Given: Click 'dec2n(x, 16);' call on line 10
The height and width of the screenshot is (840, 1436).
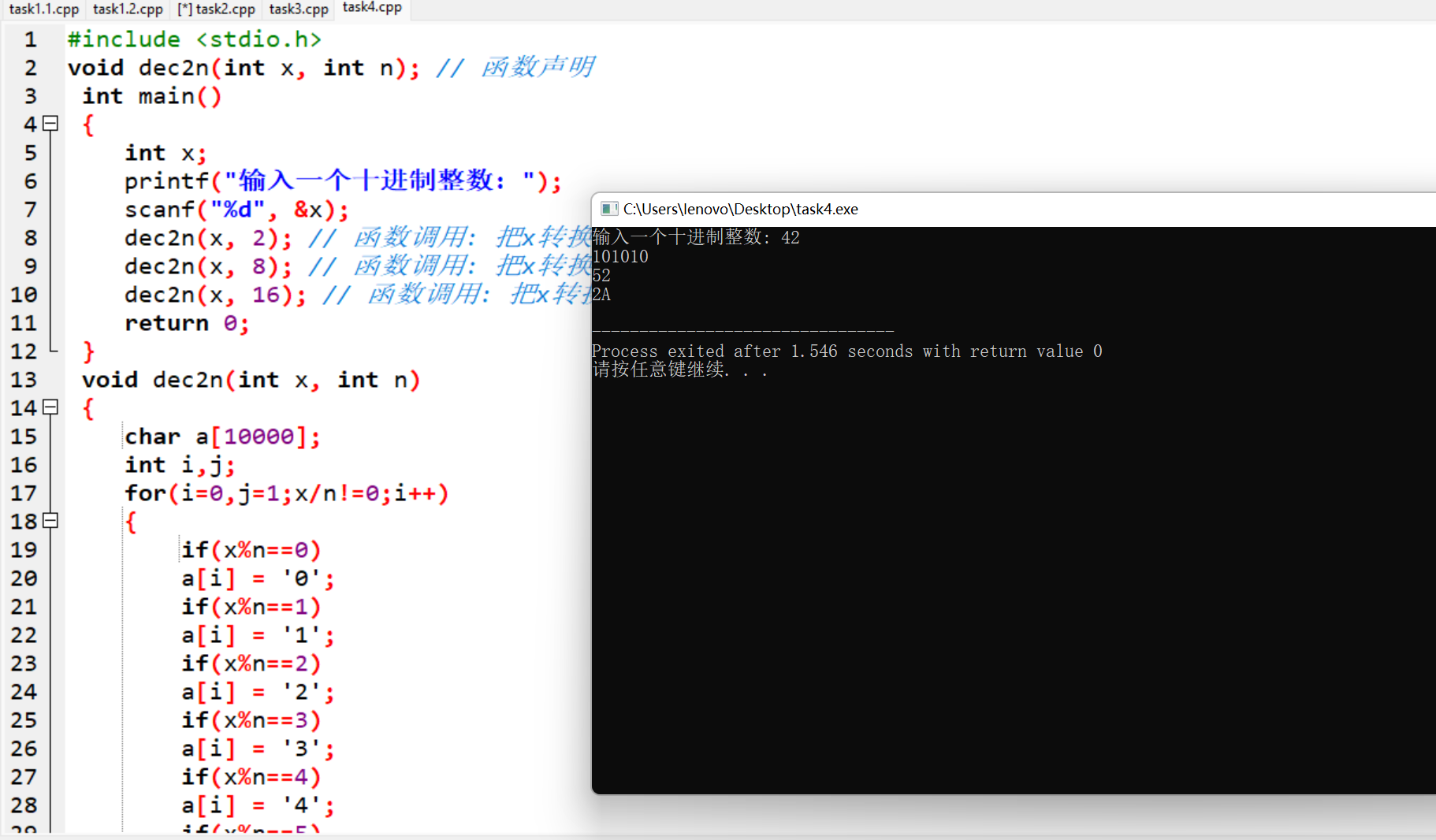Looking at the screenshot, I should click(x=215, y=295).
